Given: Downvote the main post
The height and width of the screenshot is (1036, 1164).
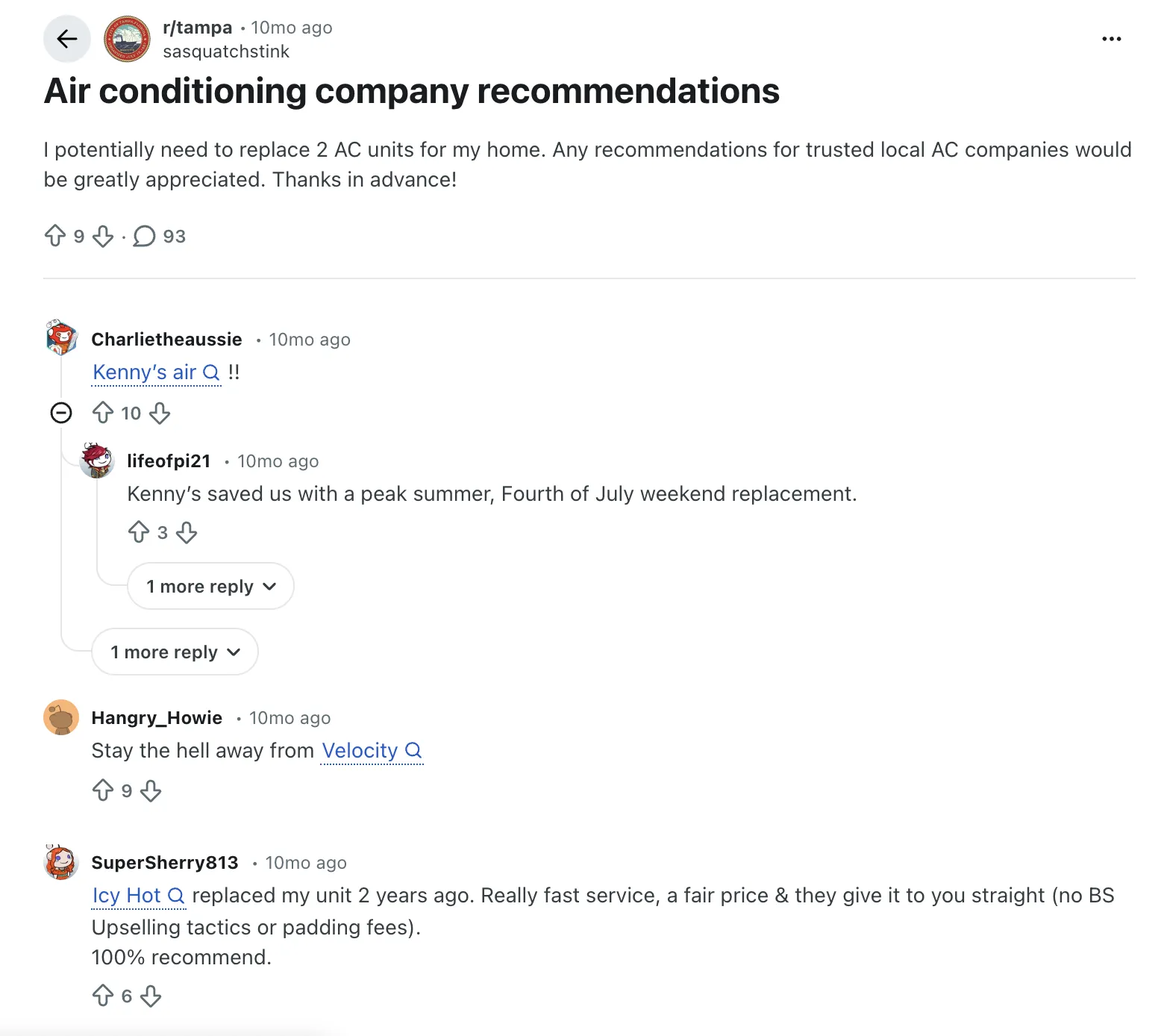Looking at the screenshot, I should click(x=103, y=236).
